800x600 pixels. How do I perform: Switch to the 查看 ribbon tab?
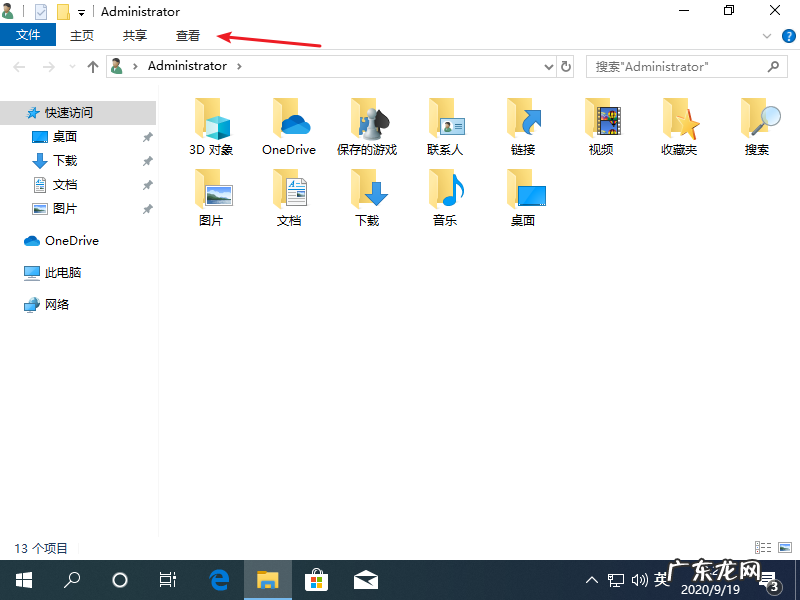coord(187,34)
